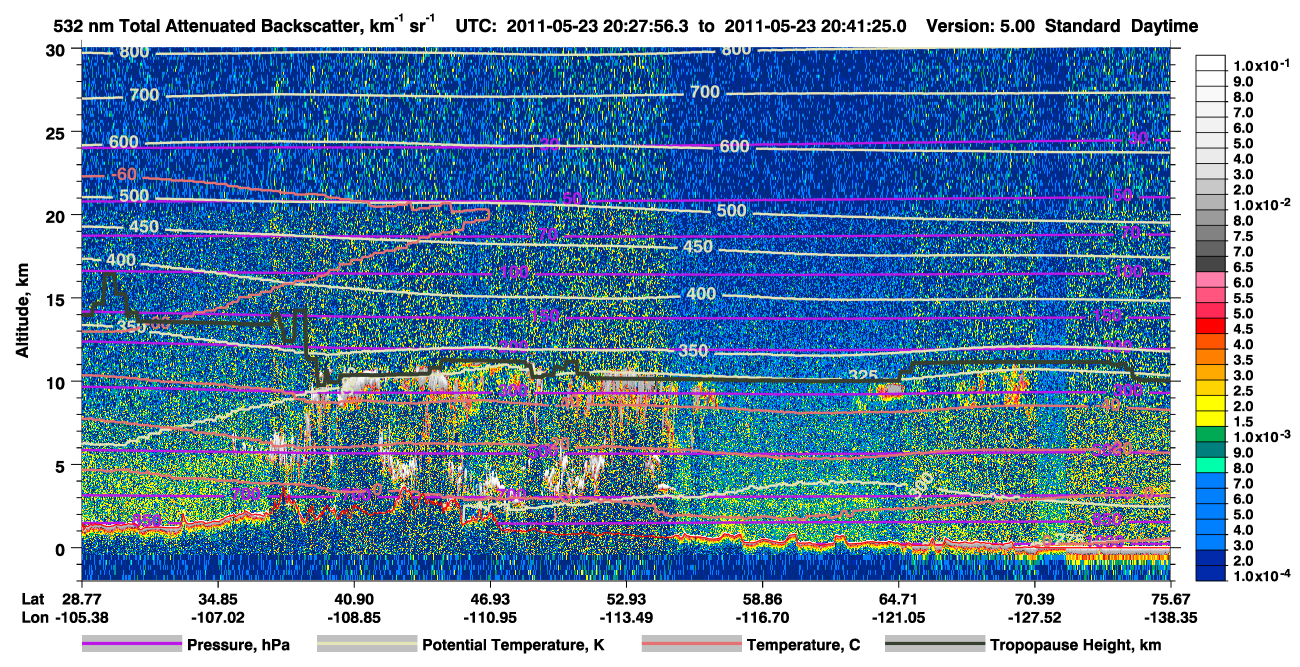Click the colorbar label 1.0x10-1
Viewport: 1300px width, 667px height.
[x=1264, y=65]
